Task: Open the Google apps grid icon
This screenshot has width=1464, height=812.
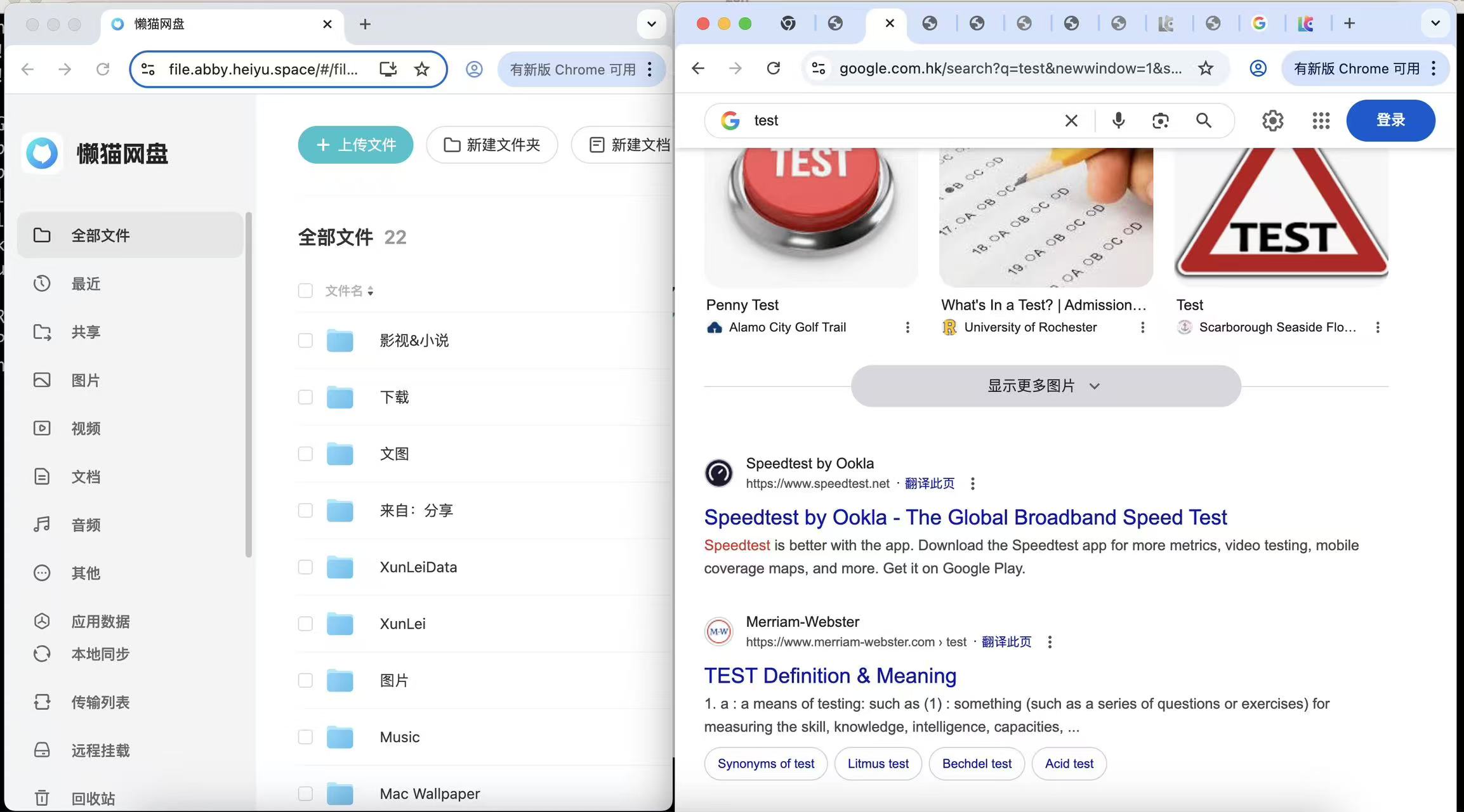Action: (x=1321, y=121)
